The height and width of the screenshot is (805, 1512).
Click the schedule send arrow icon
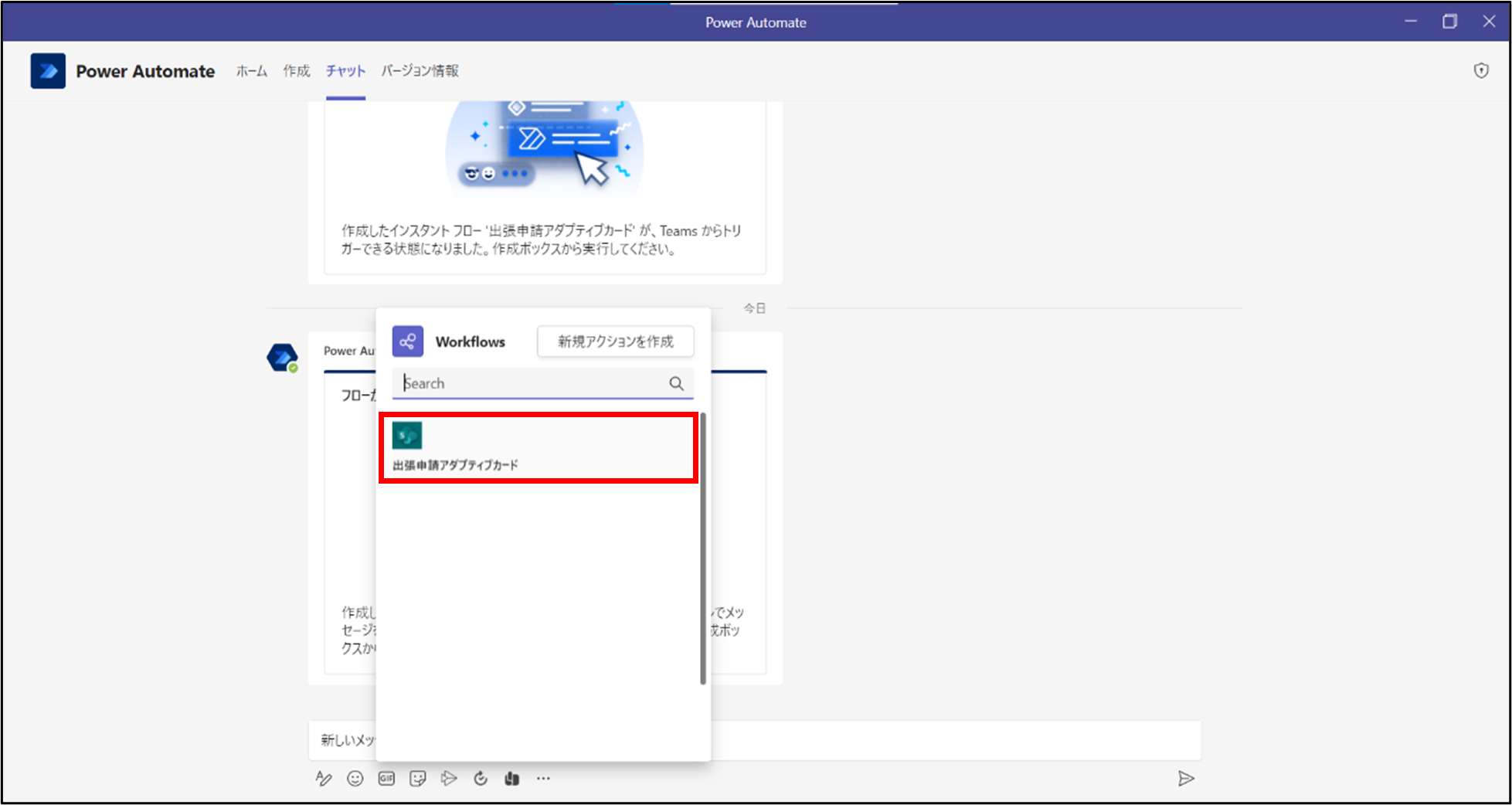(x=449, y=778)
